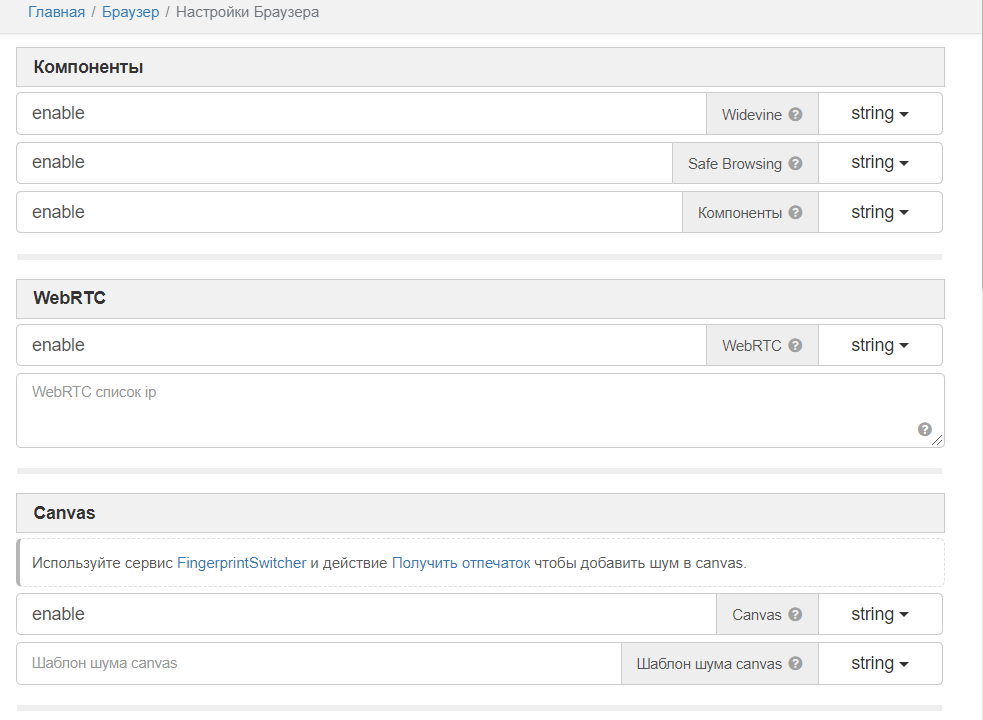Image resolution: width=983 pixels, height=720 pixels.
Task: Click the Canvas help question icon
Action: pyautogui.click(x=796, y=614)
